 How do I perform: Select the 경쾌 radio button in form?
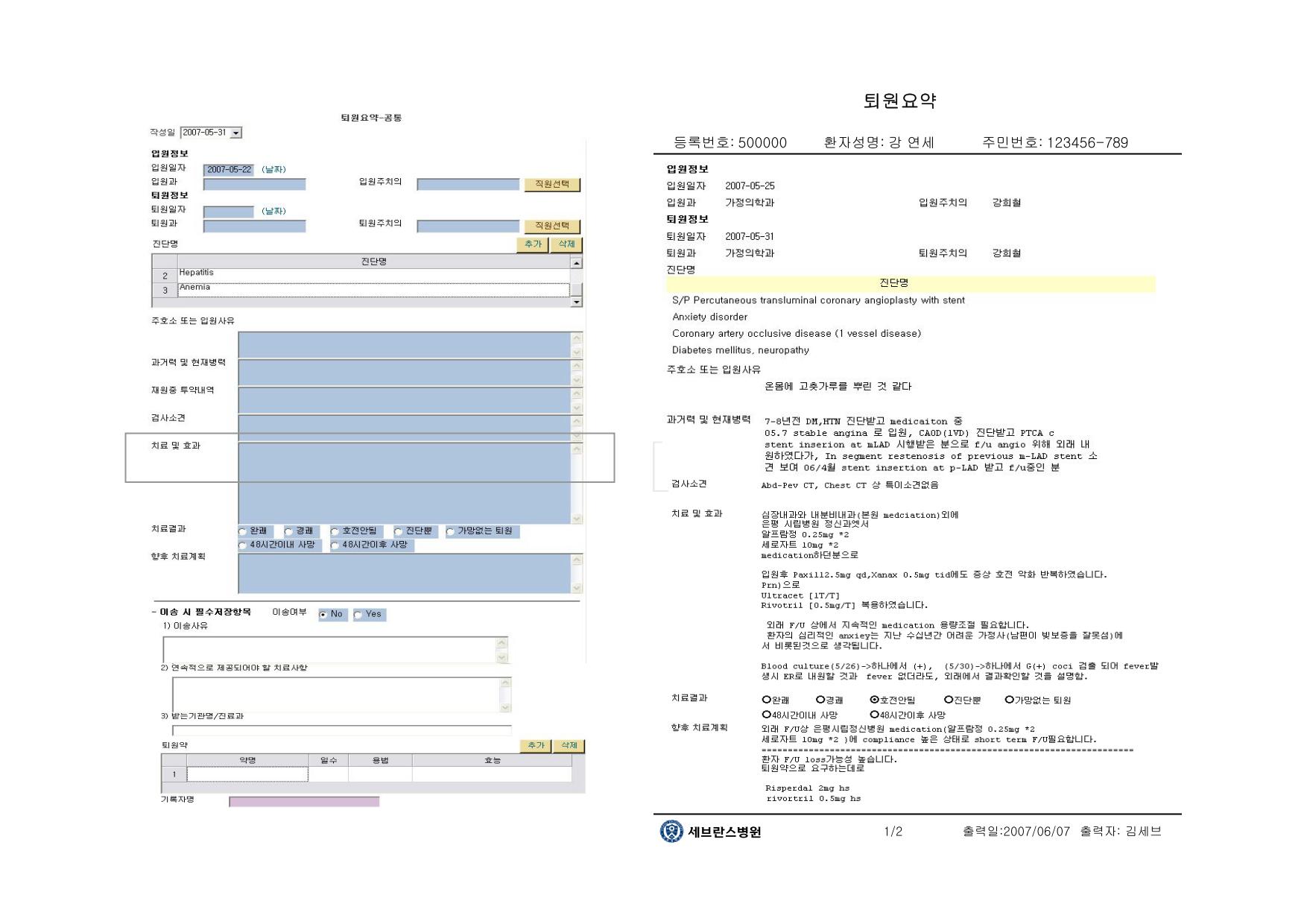point(289,531)
